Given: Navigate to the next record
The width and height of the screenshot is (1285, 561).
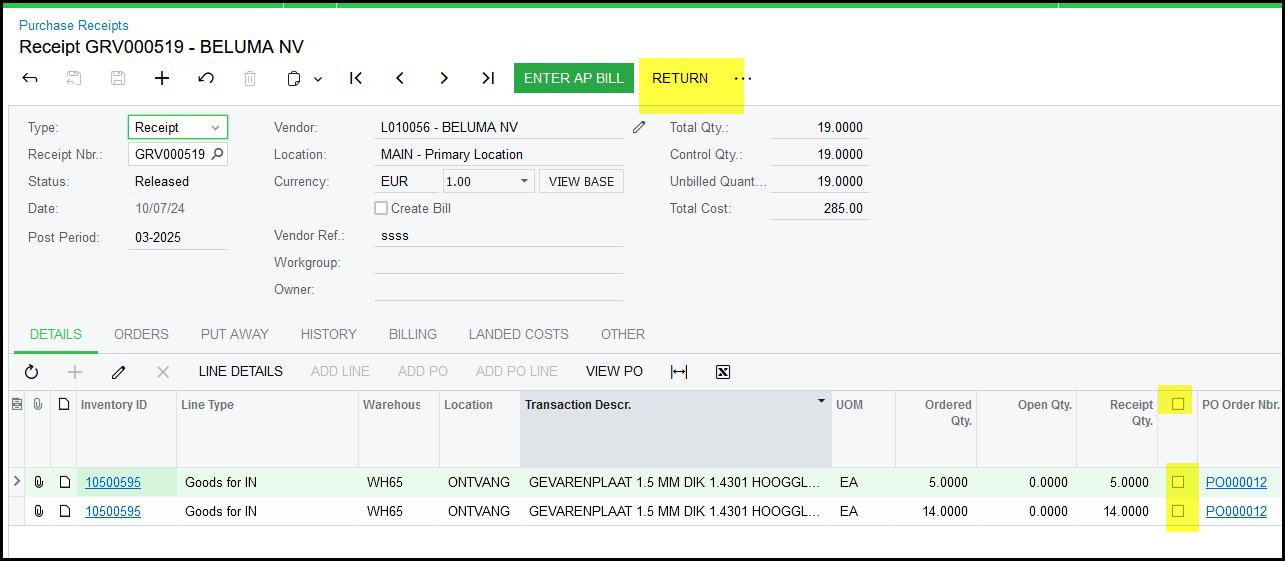Looking at the screenshot, I should [444, 78].
